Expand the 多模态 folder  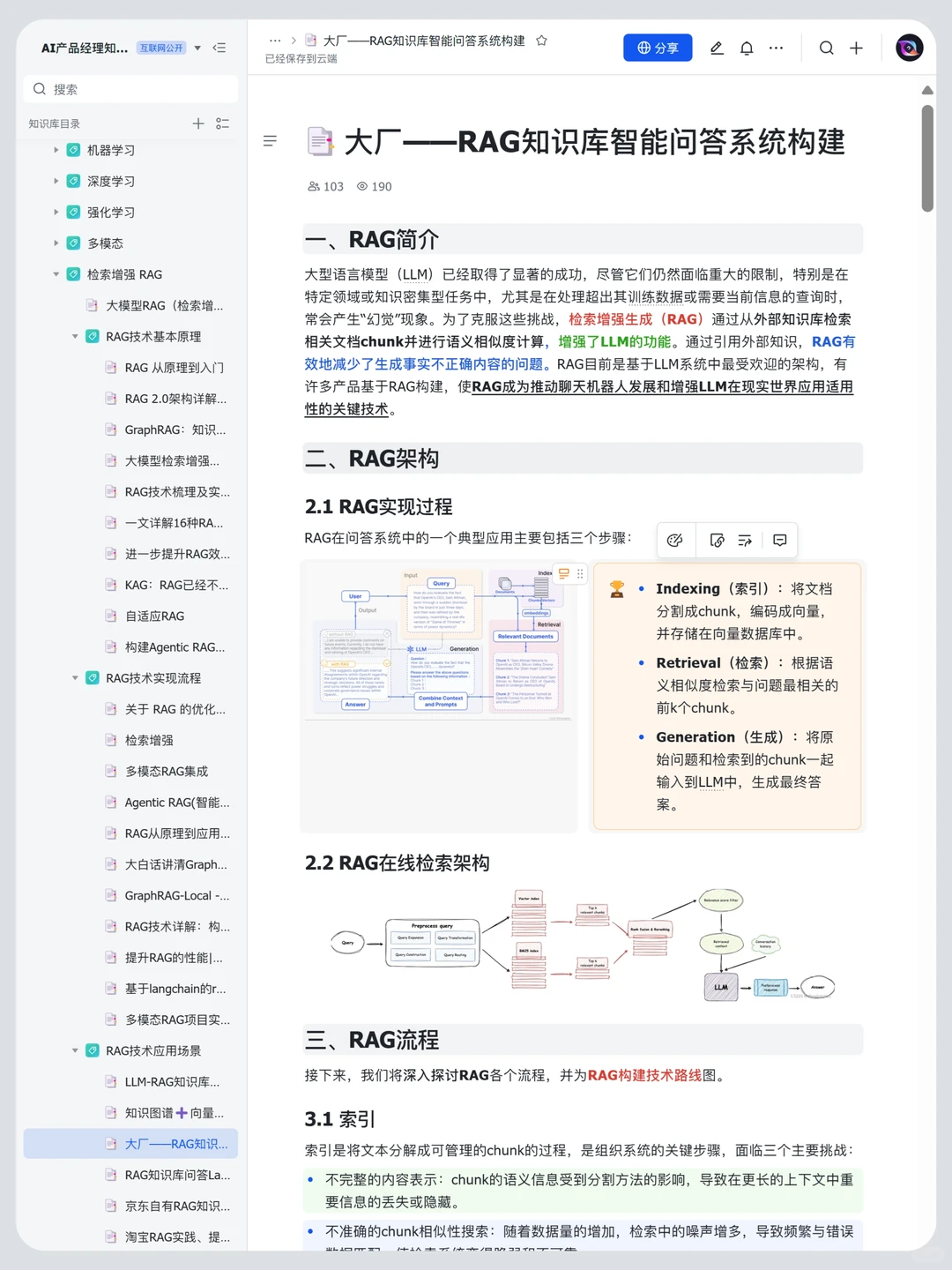[56, 243]
